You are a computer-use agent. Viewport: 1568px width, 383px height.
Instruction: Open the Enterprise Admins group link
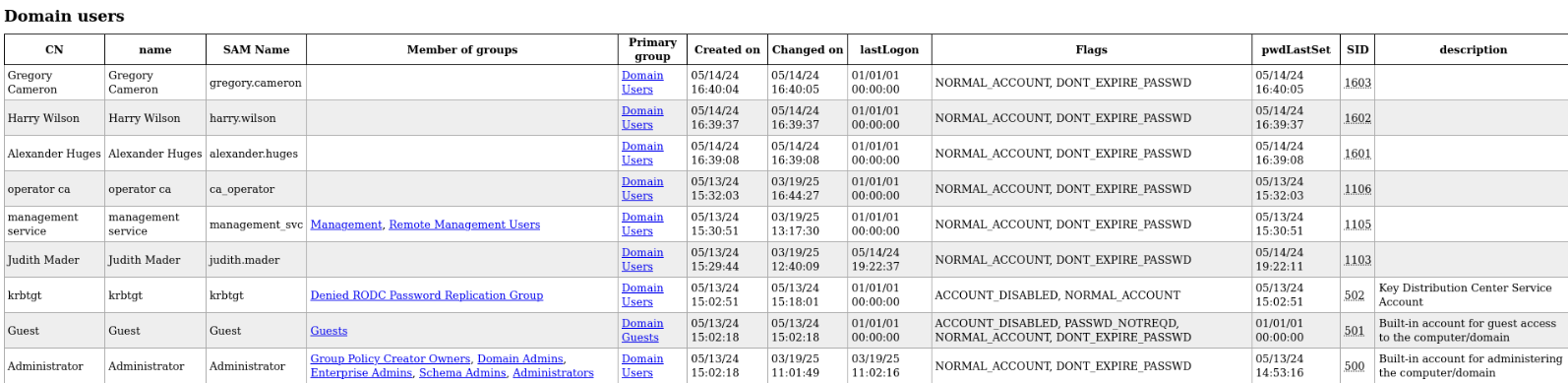coord(361,373)
